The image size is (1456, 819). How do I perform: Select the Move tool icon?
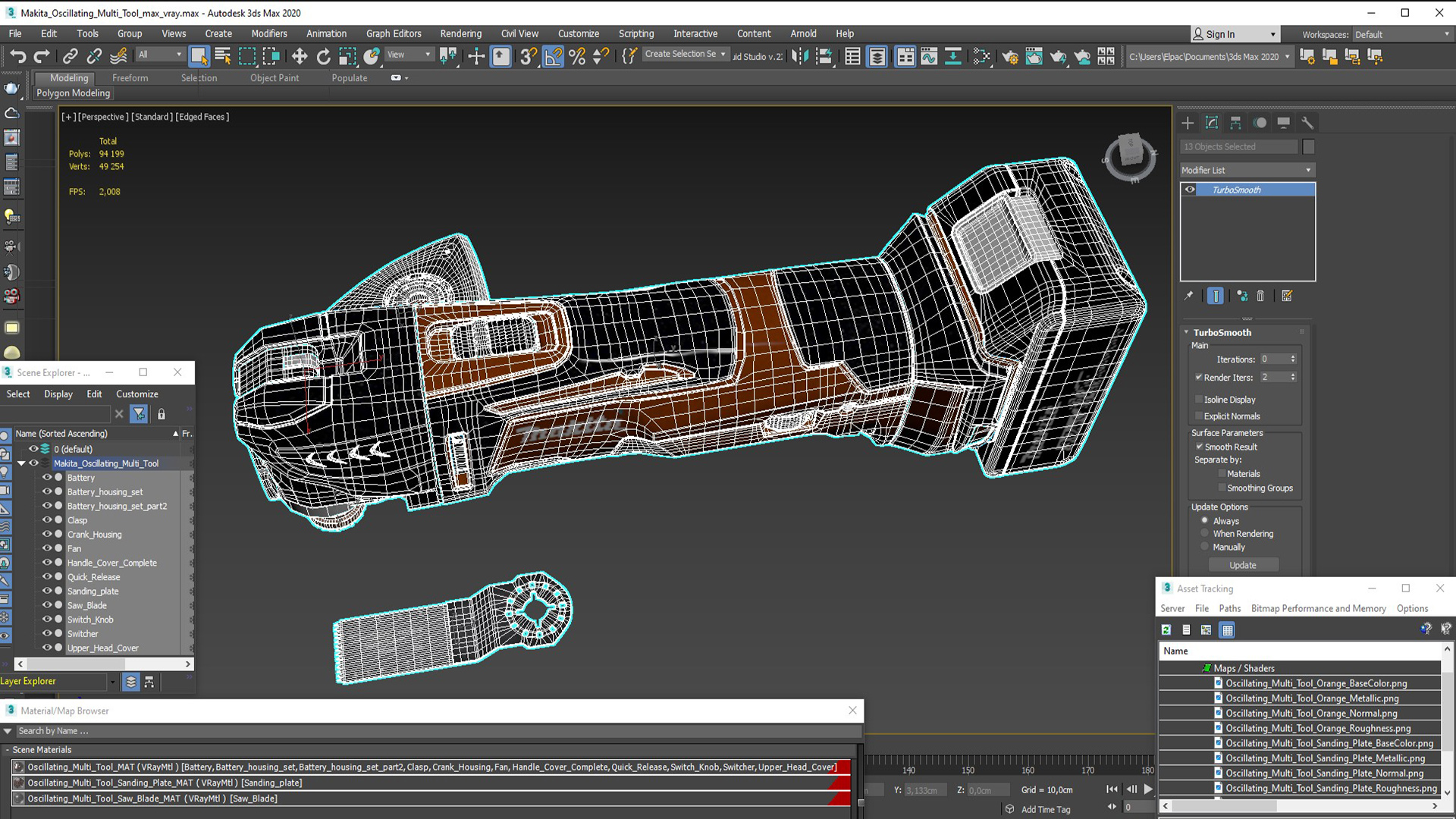point(300,56)
